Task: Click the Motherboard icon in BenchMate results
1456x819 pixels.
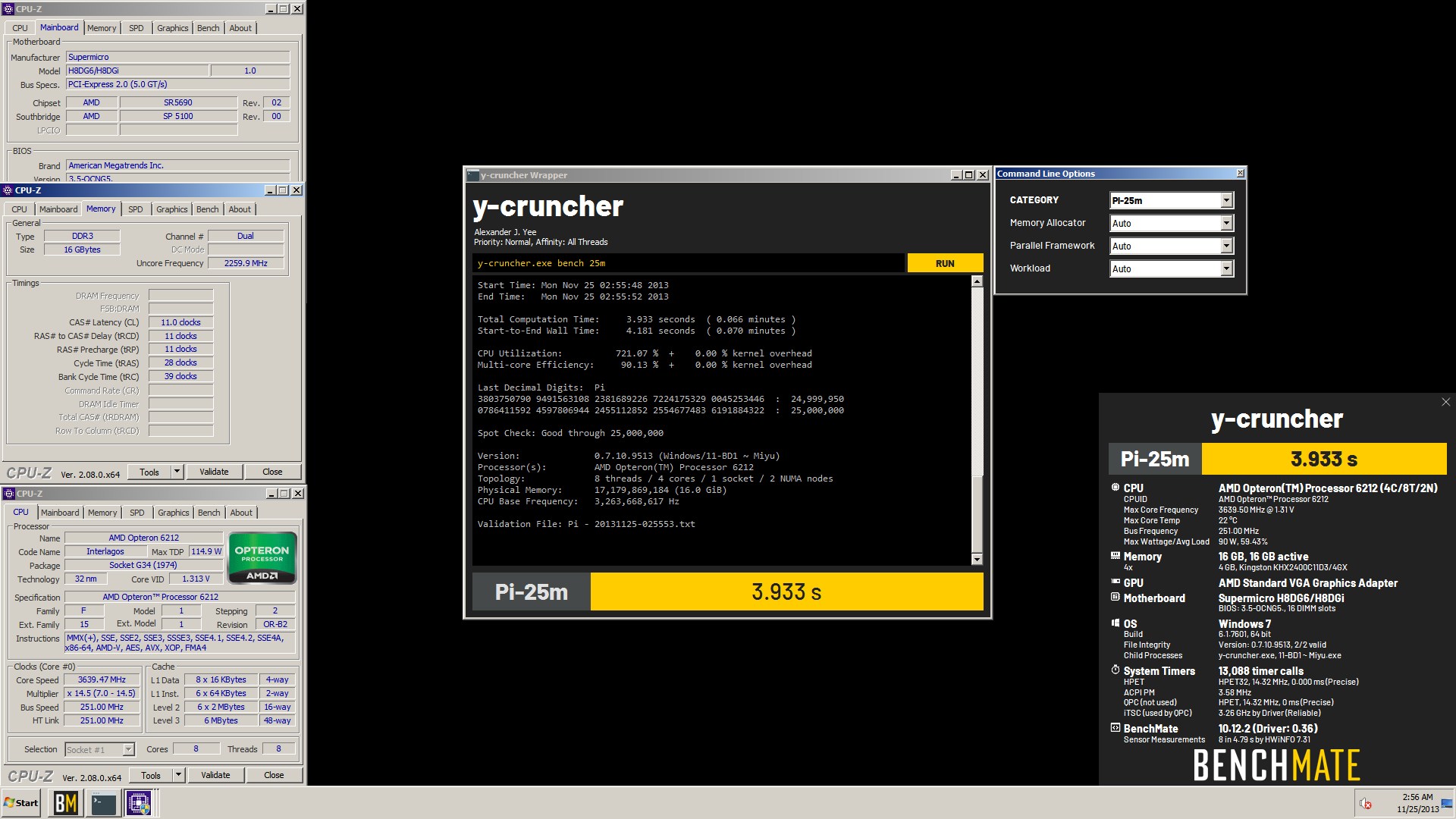Action: click(1115, 598)
